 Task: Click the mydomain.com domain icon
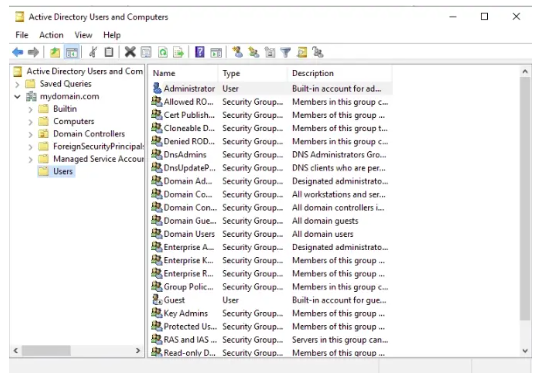pos(31,96)
